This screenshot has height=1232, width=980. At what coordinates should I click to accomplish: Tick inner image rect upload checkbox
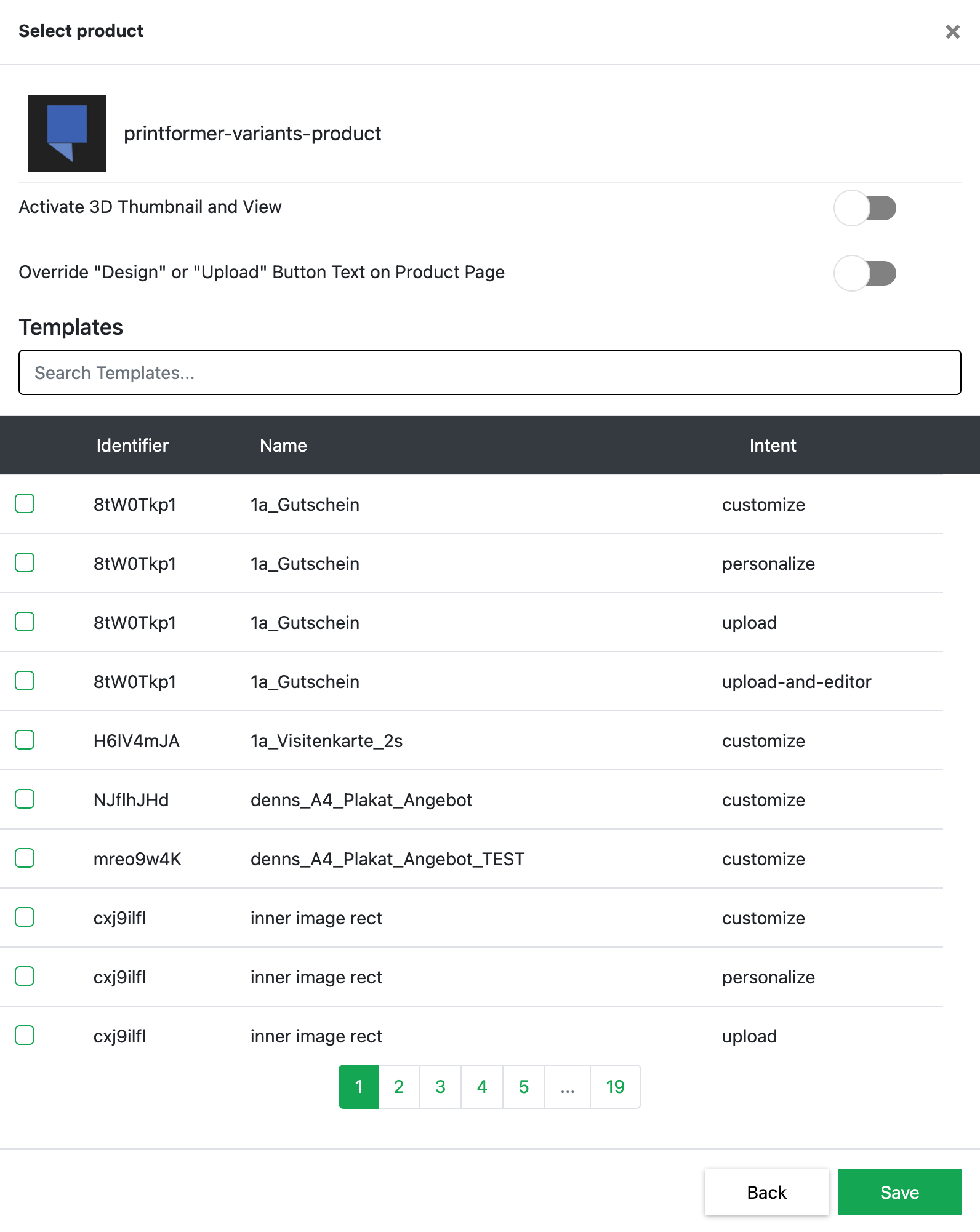(x=25, y=1035)
